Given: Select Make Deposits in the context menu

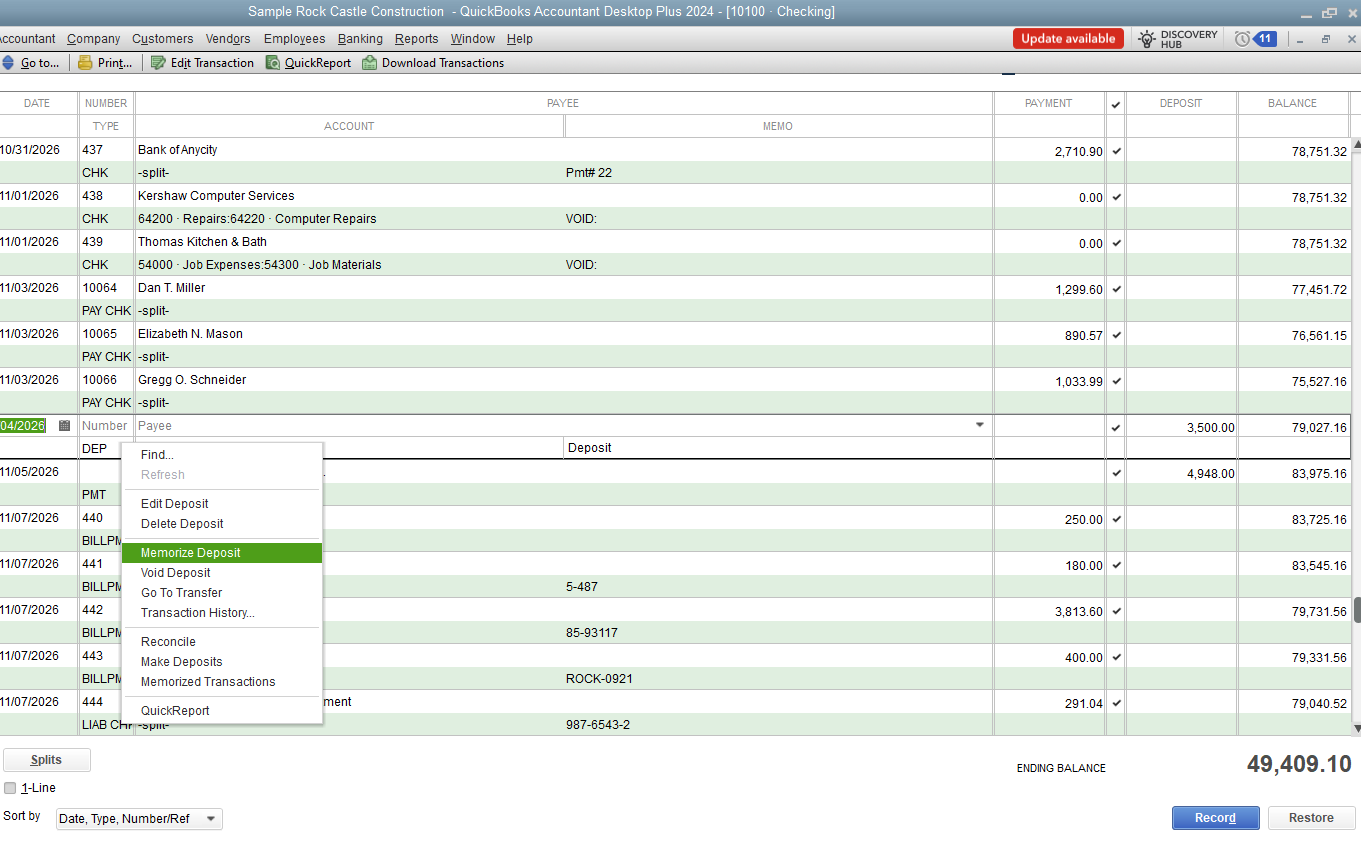Looking at the screenshot, I should pyautogui.click(x=222, y=662).
